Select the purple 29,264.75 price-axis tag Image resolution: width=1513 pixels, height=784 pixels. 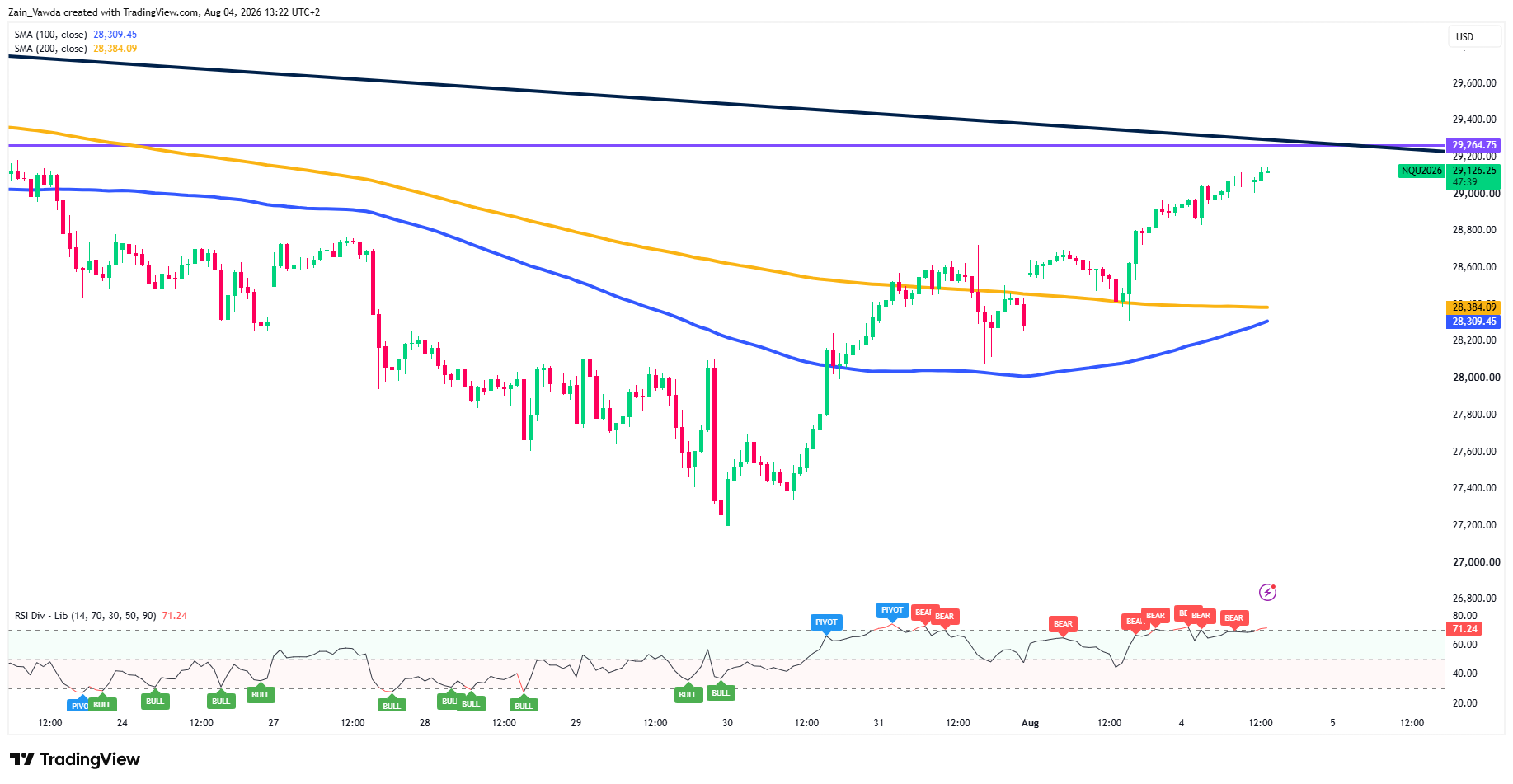pos(1473,145)
